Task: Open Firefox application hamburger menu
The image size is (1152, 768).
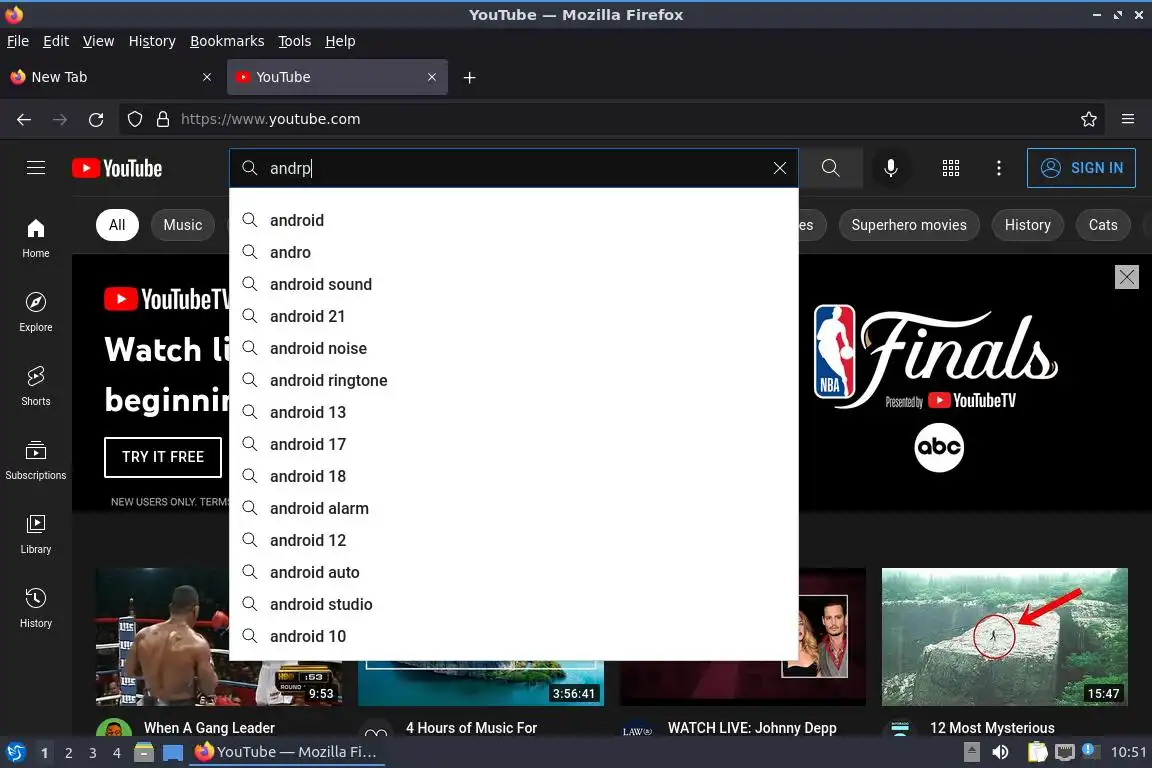Action: tap(1128, 119)
